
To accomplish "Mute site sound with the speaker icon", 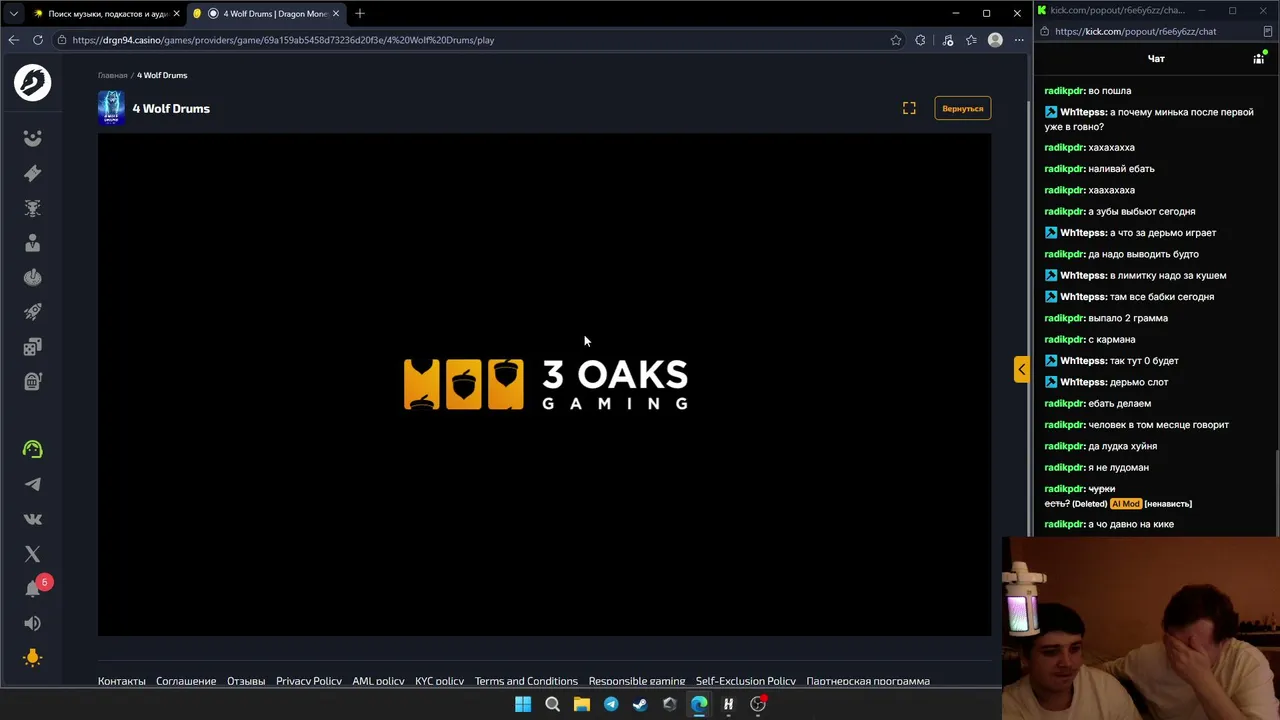I will pos(32,623).
